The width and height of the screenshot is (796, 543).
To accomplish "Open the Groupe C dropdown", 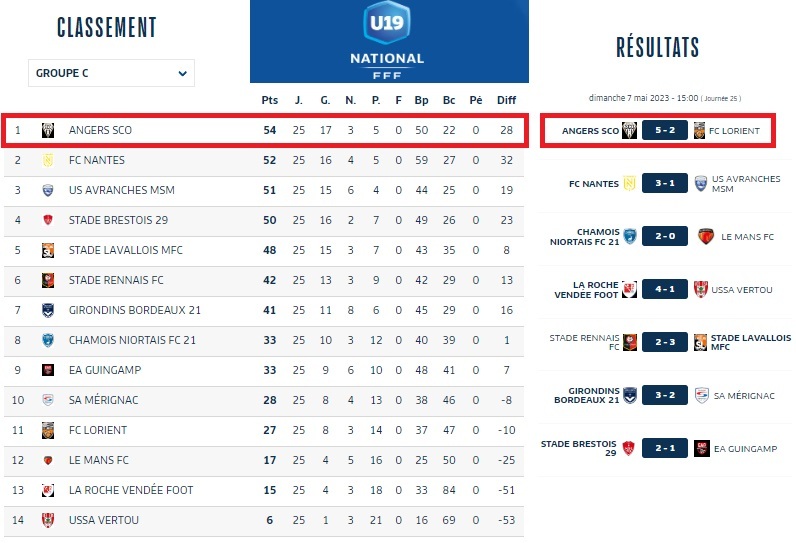I will click(x=111, y=73).
